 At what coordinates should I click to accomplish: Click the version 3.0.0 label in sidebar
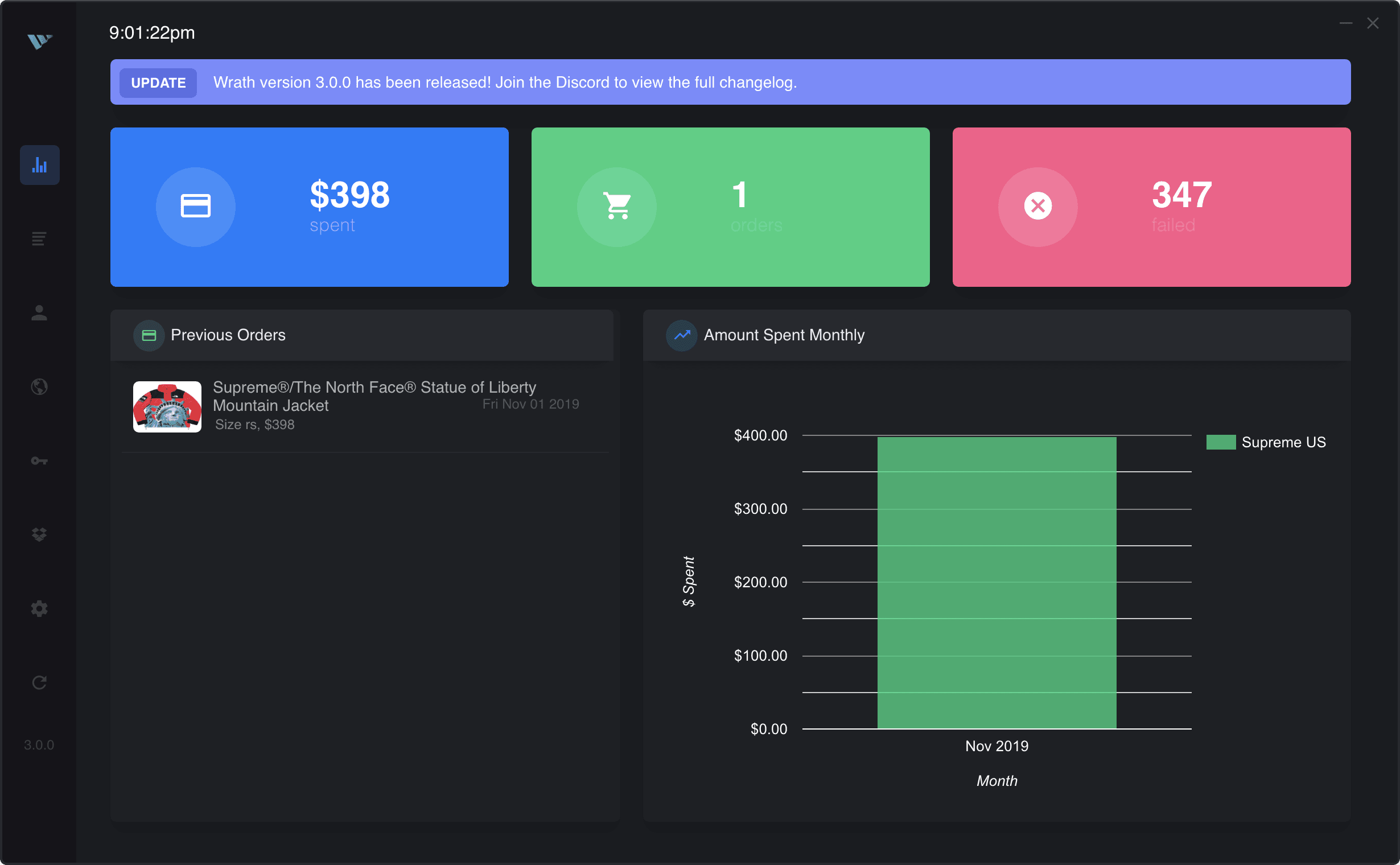39,745
